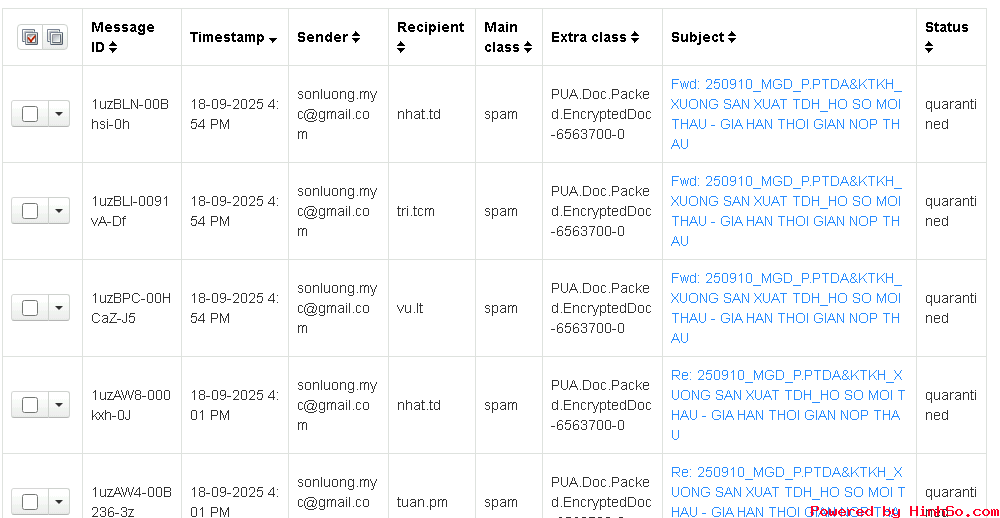Sort by Message ID column arrows
1000x518 pixels.
(x=113, y=47)
